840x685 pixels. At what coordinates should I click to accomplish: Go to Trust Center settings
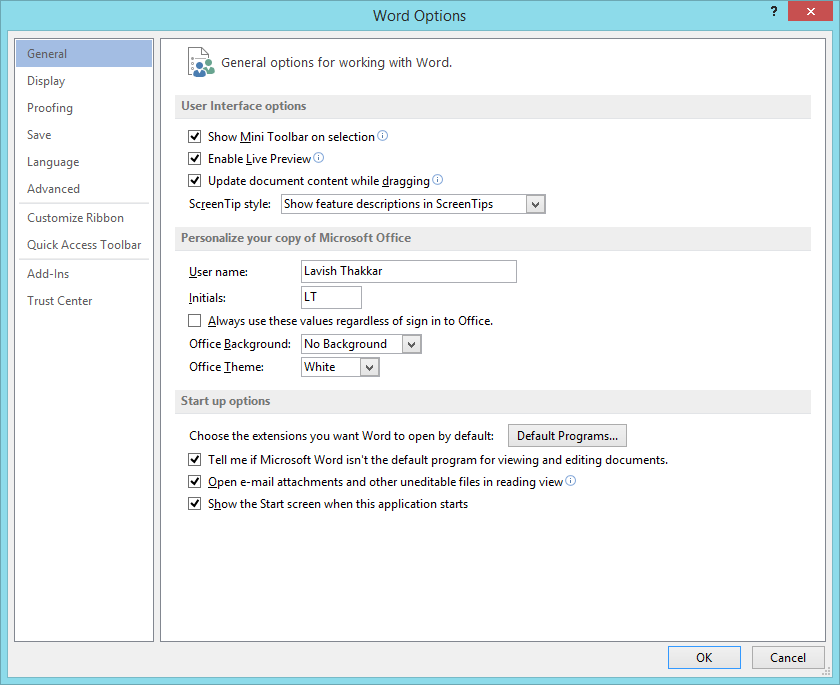click(x=60, y=301)
